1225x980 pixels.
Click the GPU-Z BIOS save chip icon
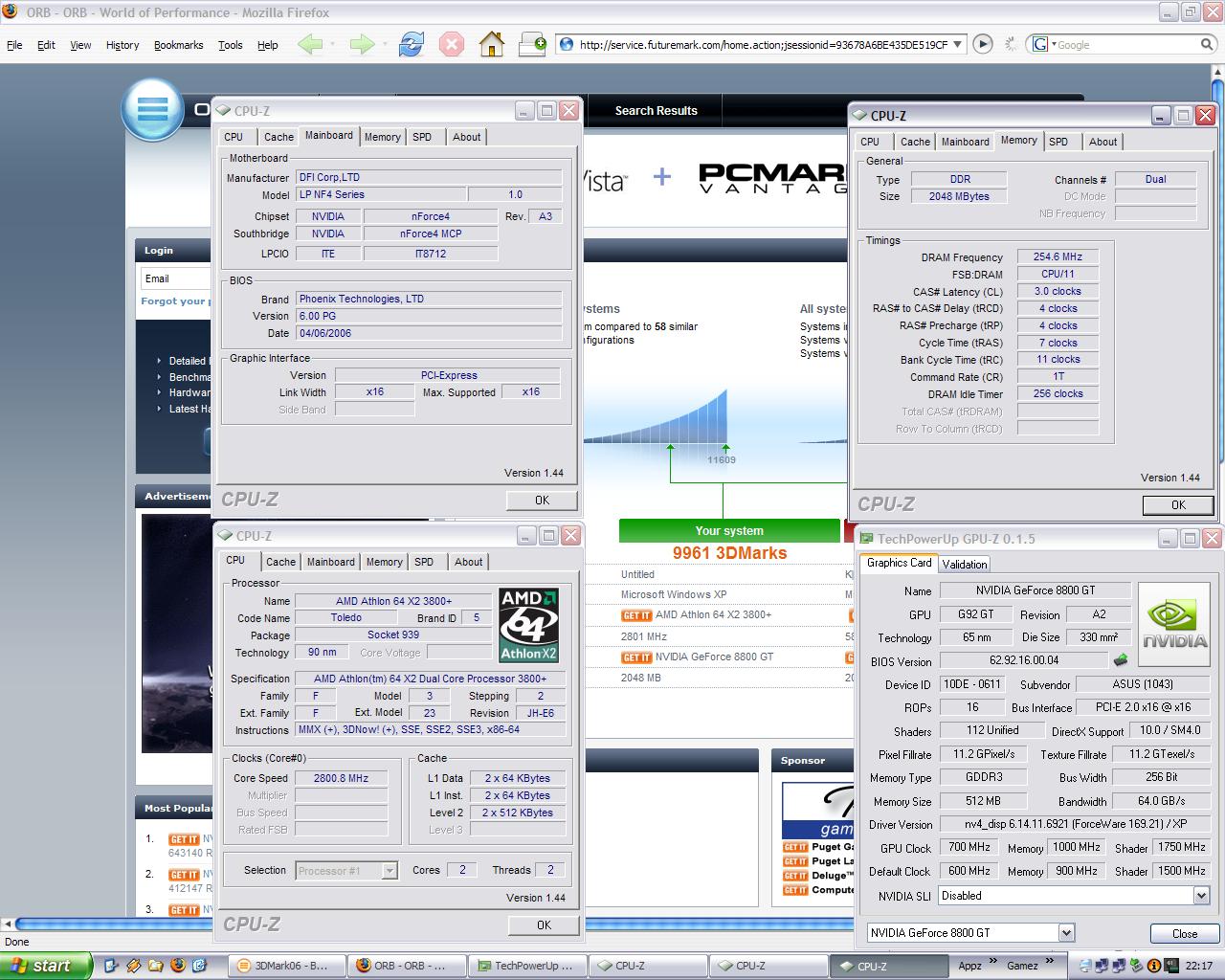1121,660
